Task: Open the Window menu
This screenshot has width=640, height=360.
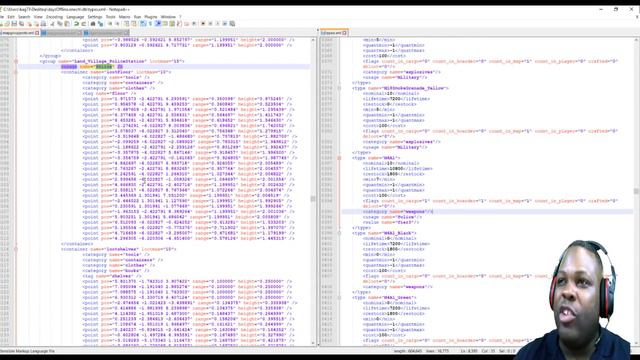Action: click(x=168, y=17)
